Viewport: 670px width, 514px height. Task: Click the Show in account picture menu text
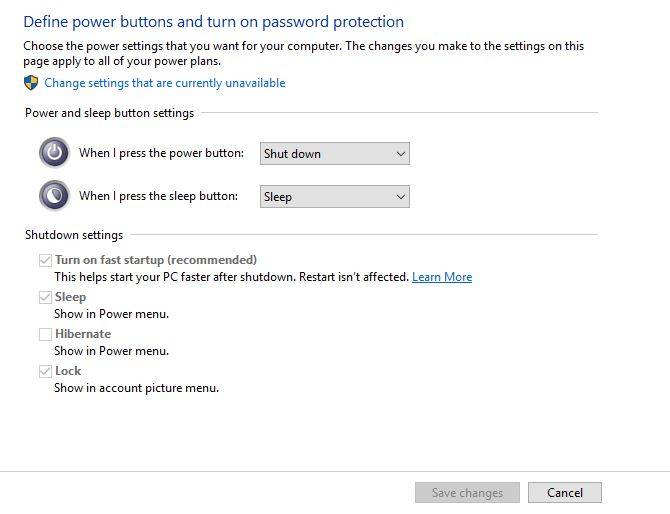click(x=136, y=388)
